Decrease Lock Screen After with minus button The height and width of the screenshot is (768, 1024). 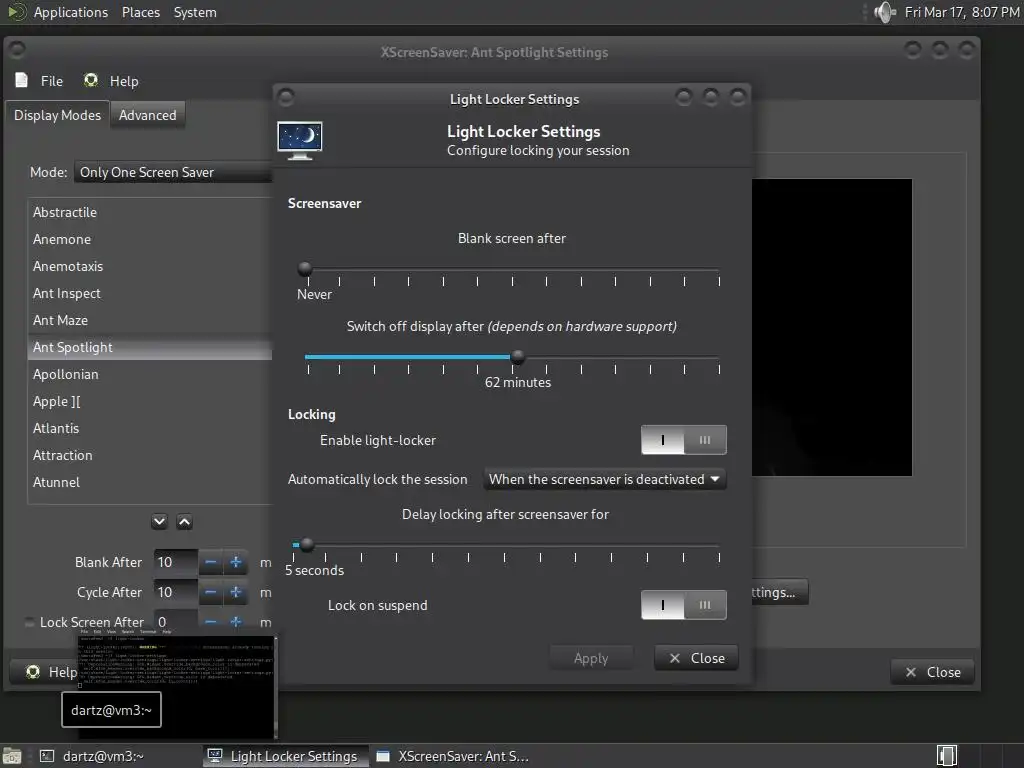coord(210,622)
